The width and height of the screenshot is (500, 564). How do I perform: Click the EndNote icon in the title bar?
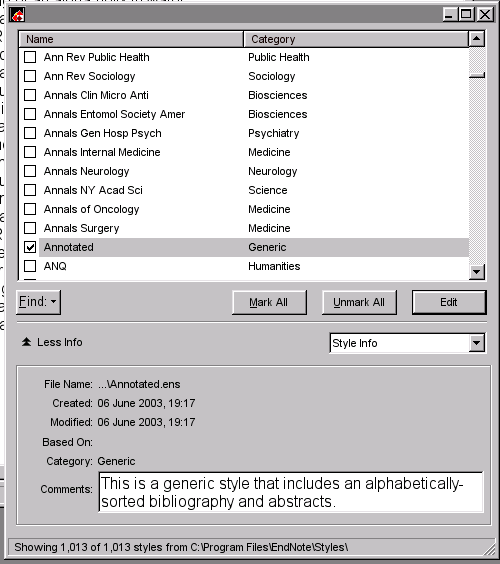pyautogui.click(x=17, y=15)
